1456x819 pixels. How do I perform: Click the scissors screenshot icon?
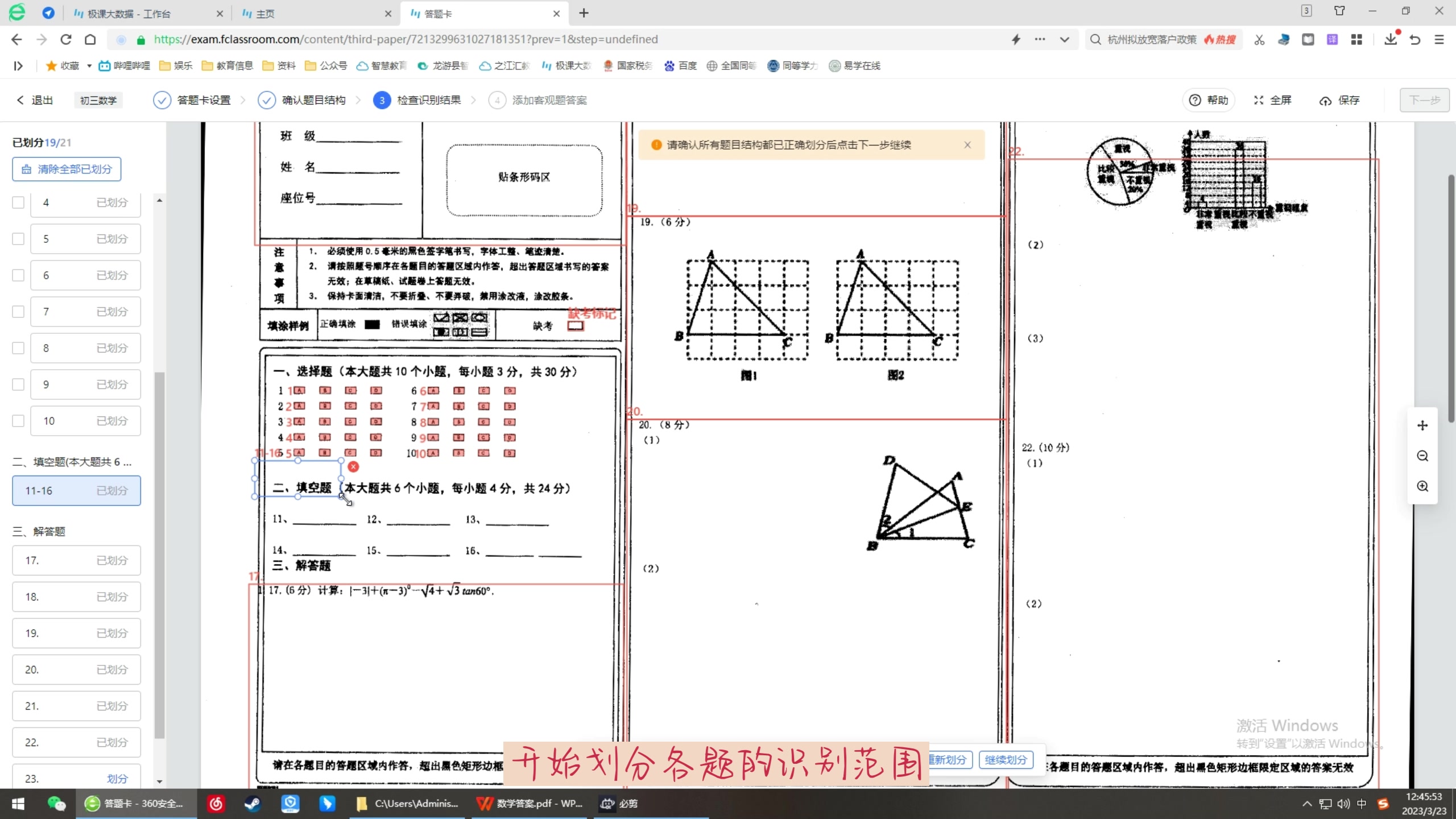click(x=1259, y=39)
